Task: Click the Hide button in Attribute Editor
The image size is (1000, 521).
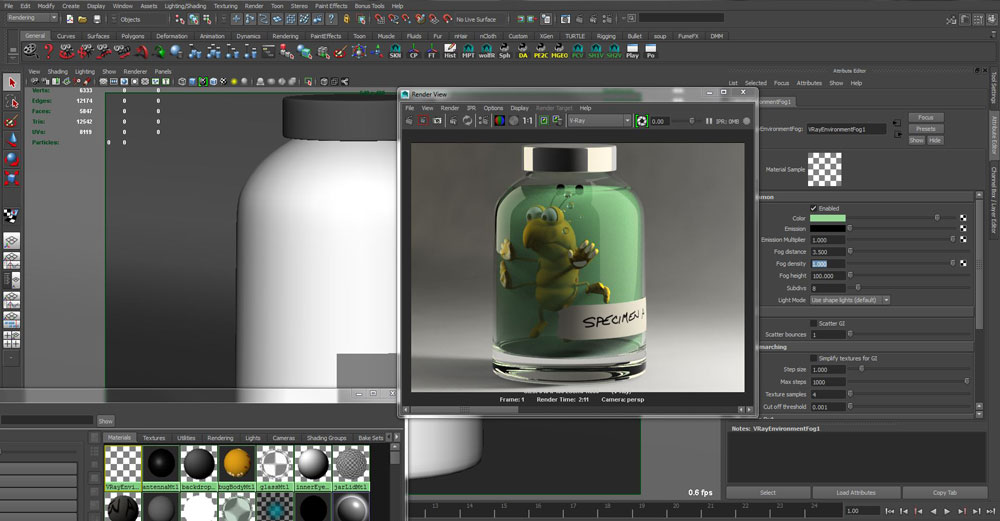Action: [935, 140]
